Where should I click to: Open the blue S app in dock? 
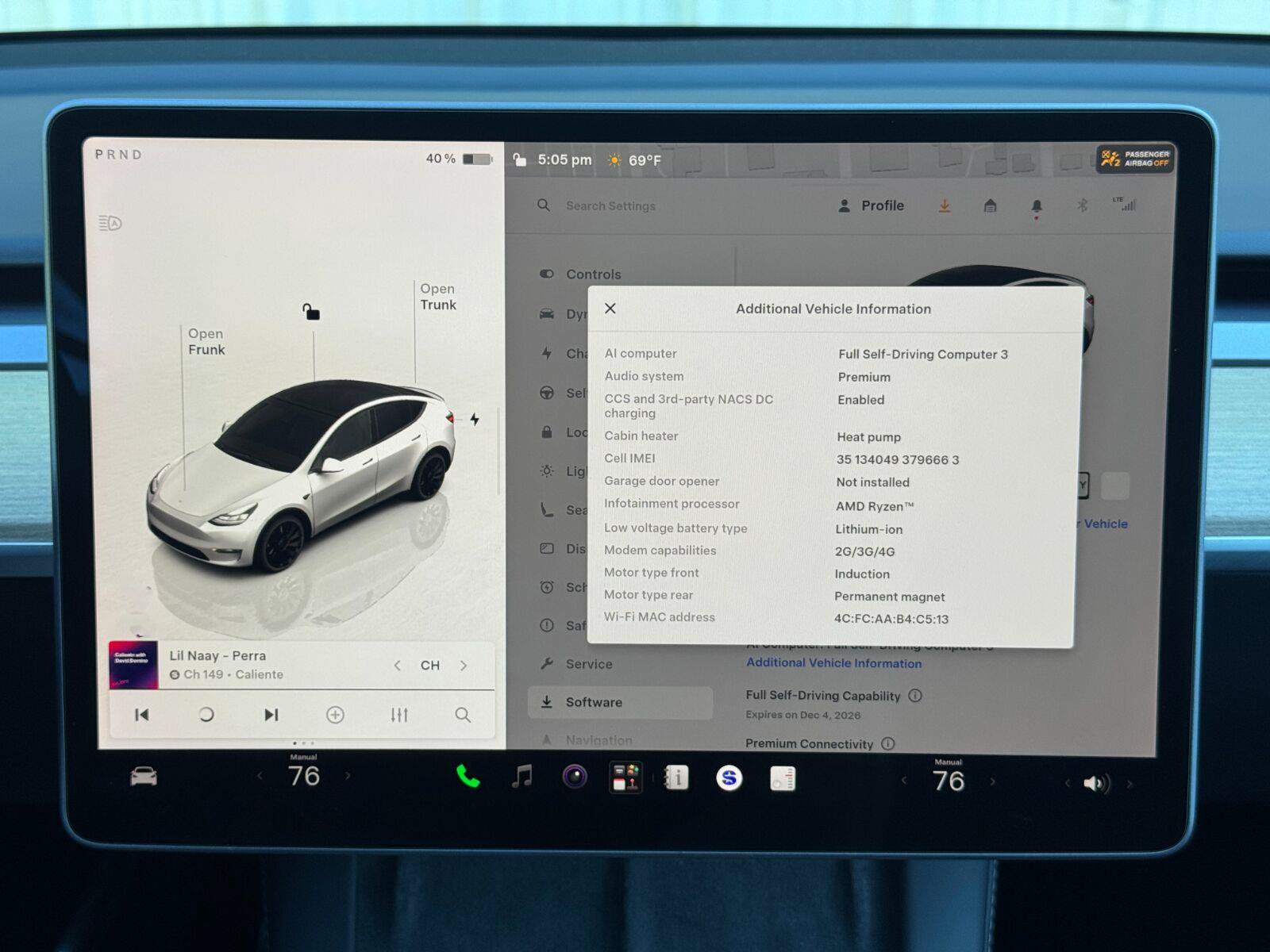click(729, 778)
